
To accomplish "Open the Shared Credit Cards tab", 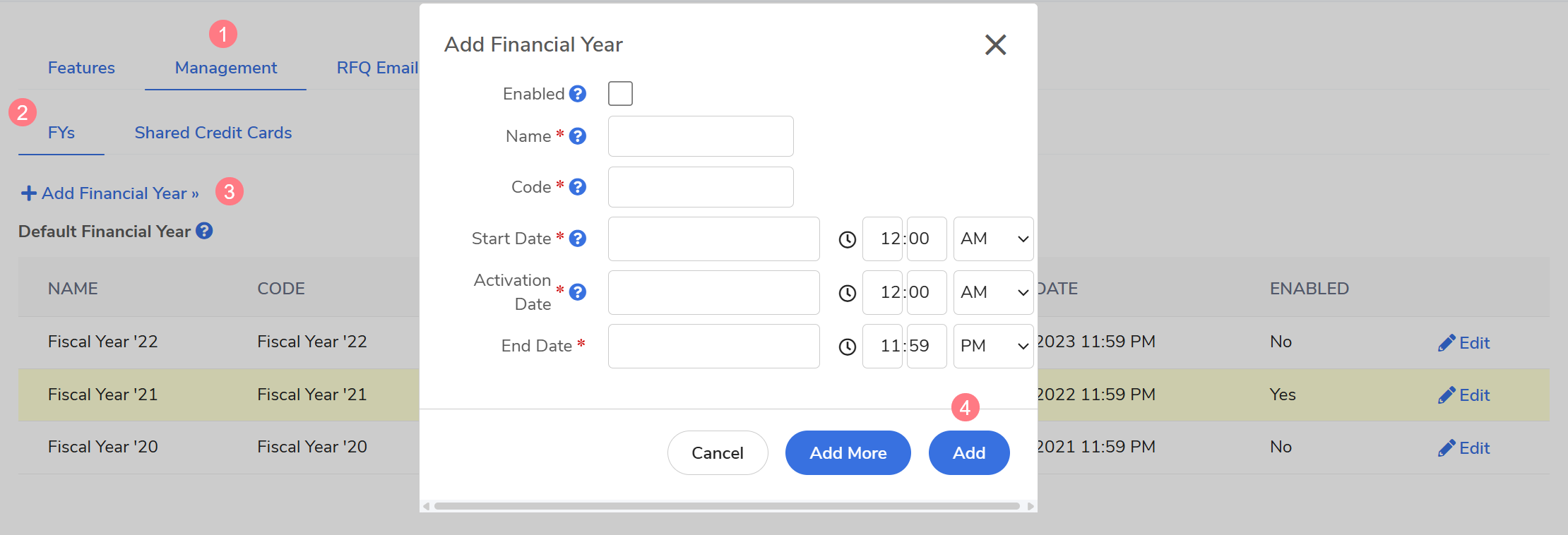I will click(x=213, y=133).
